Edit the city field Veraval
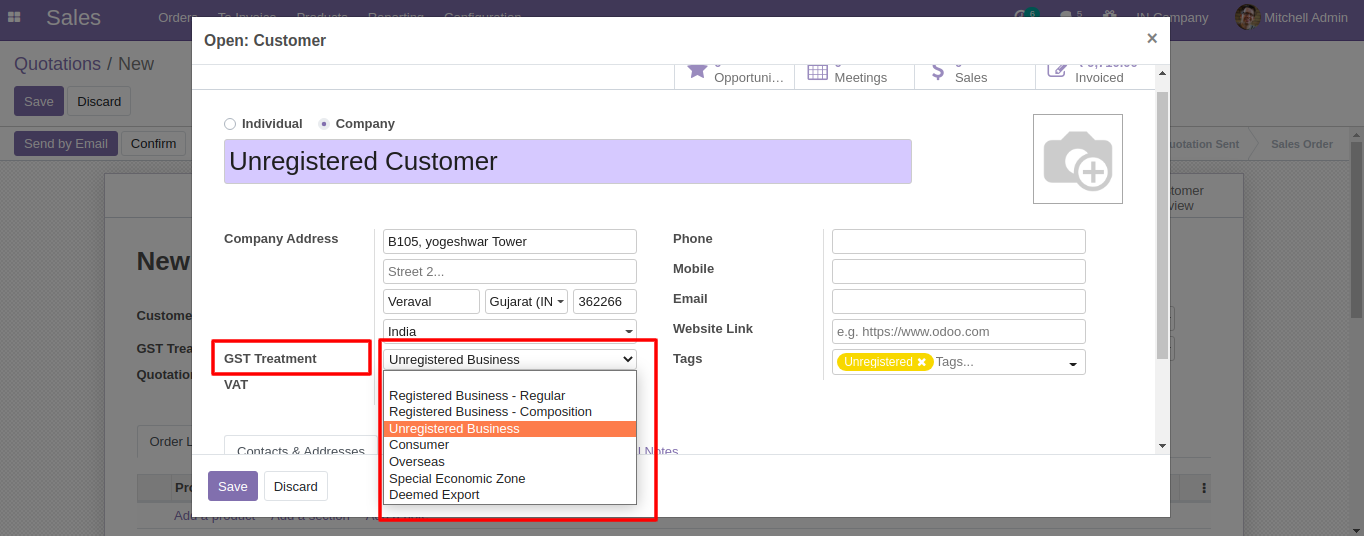Screen dimensions: 1364x536 tap(431, 301)
